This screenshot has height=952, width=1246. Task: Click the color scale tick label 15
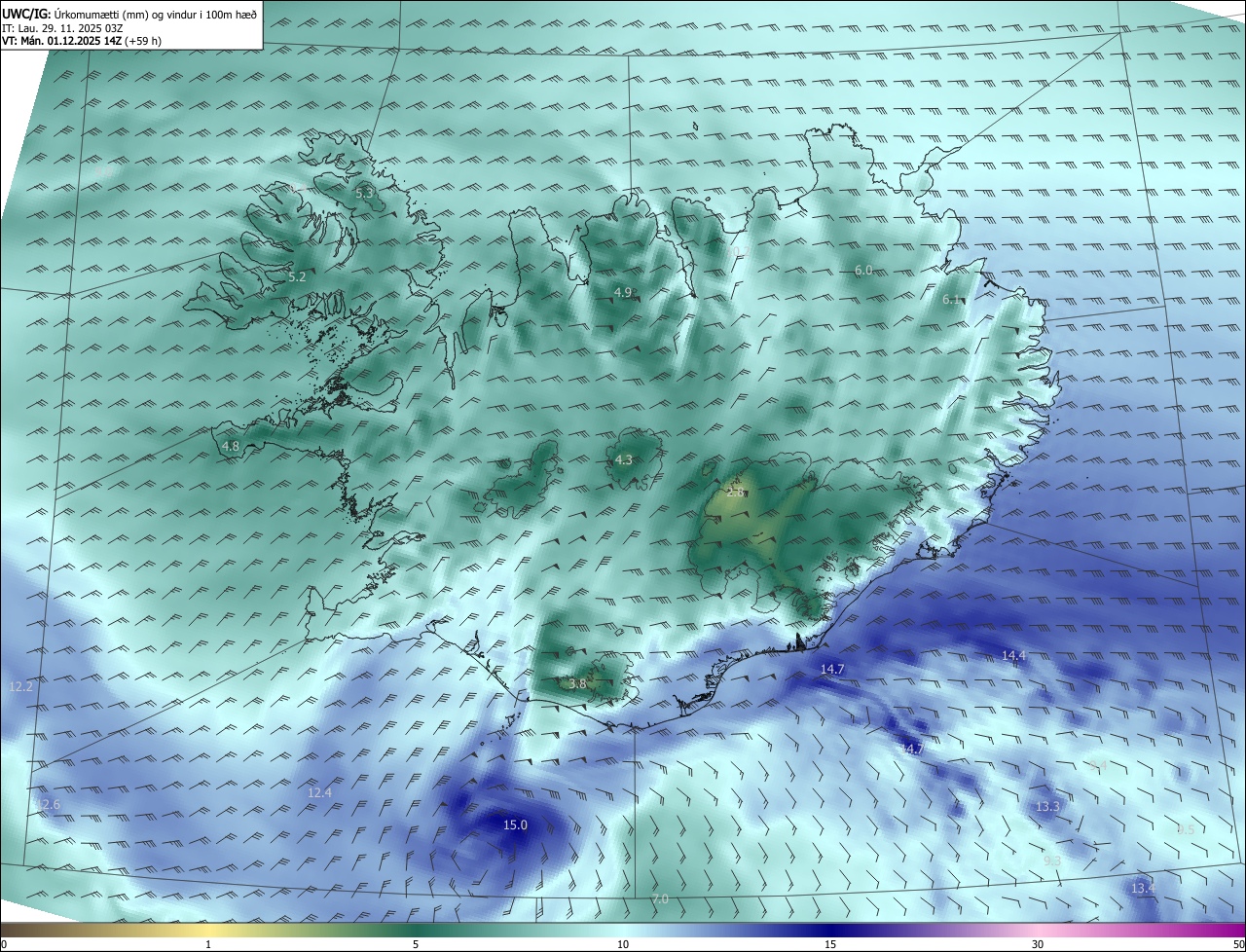pos(830,944)
